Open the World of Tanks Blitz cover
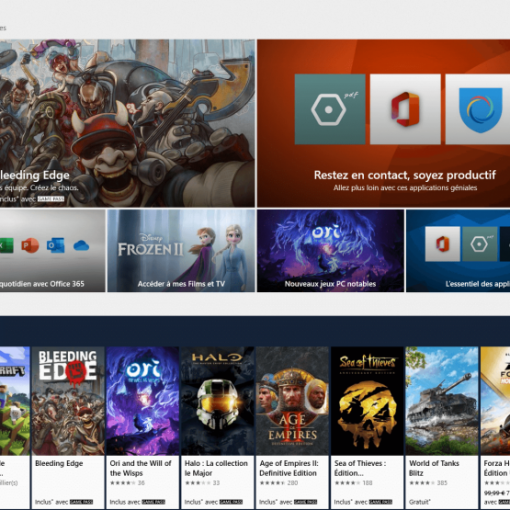Viewport: 510px width, 510px height. (x=442, y=401)
